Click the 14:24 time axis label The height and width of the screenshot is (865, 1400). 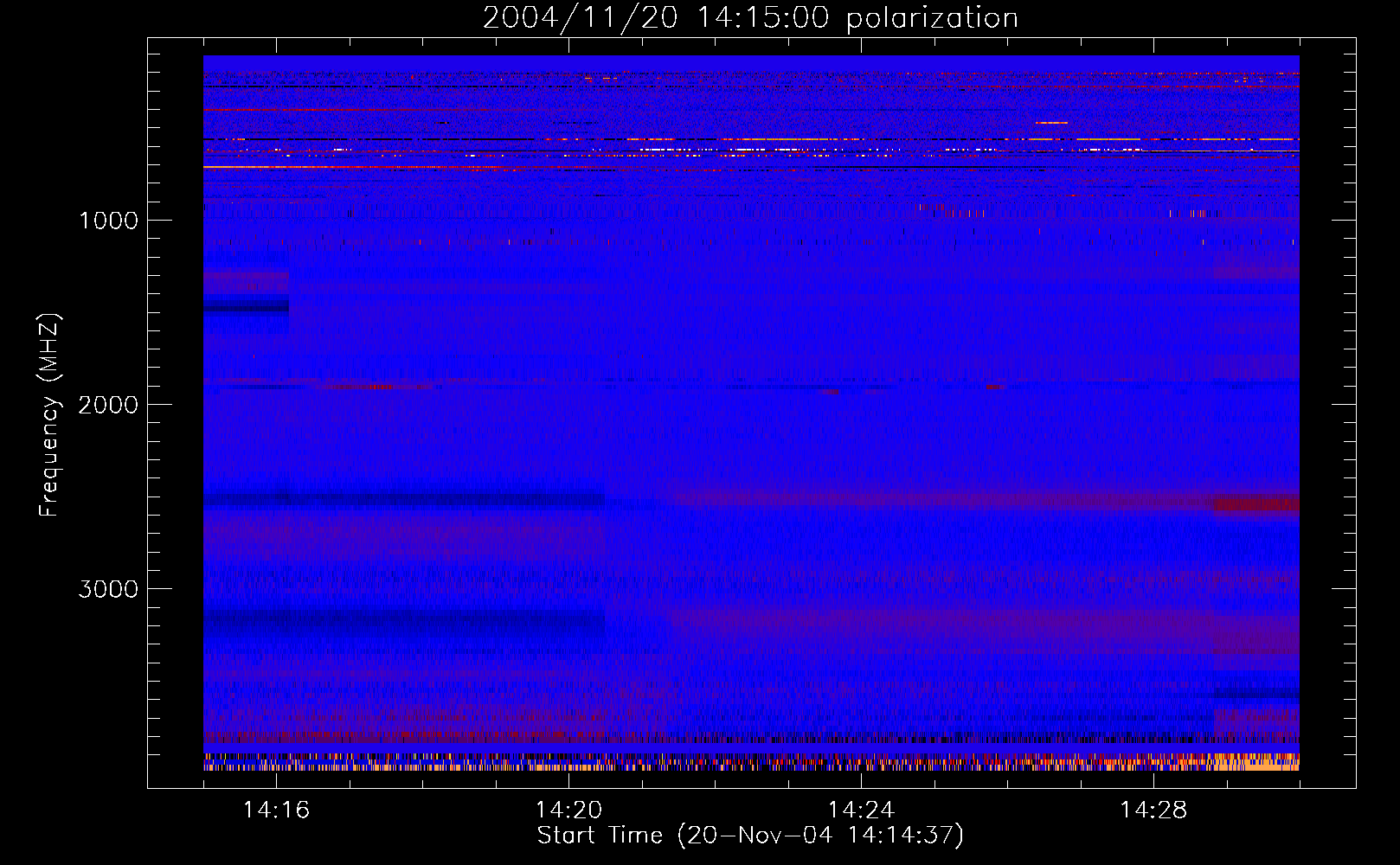point(861,810)
